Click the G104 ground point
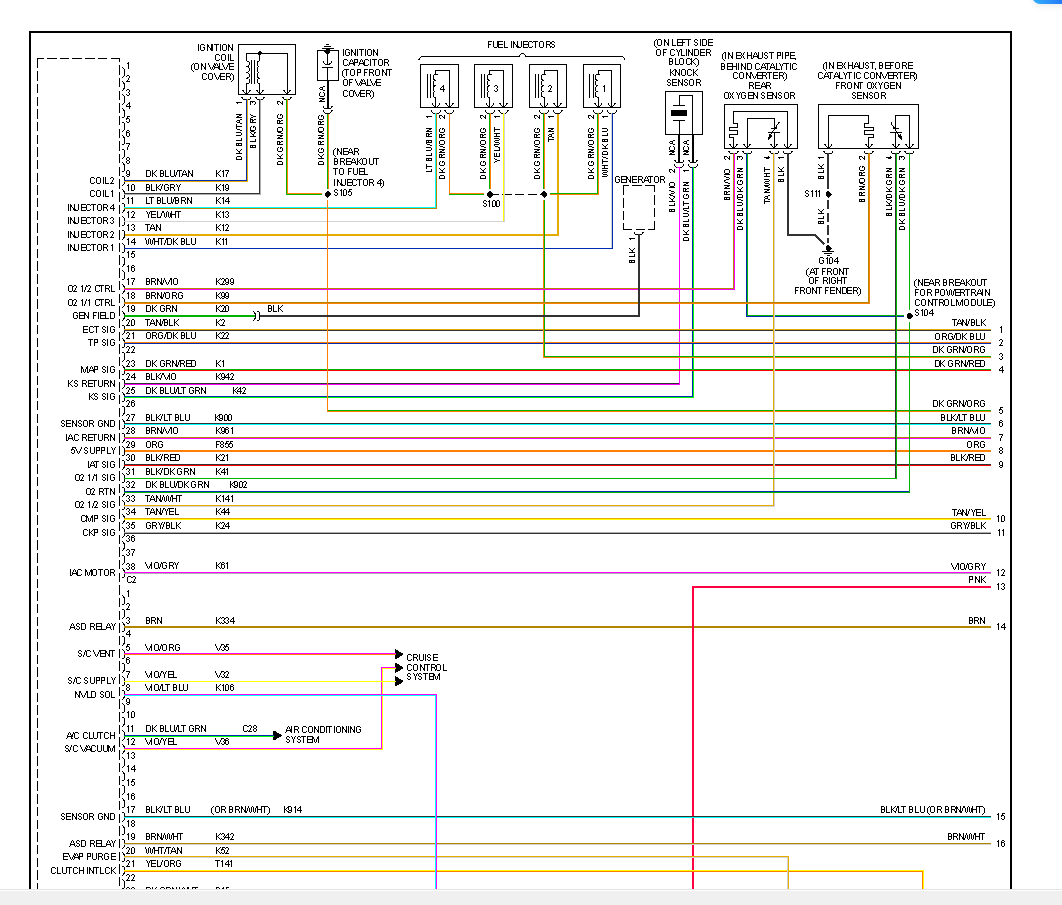Screen dimensions: 1062x905 828,250
